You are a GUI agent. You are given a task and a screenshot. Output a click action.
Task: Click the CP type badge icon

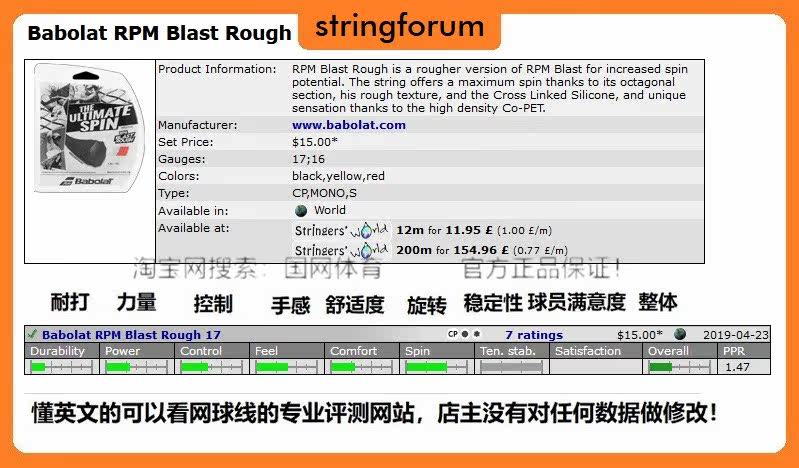(x=452, y=334)
